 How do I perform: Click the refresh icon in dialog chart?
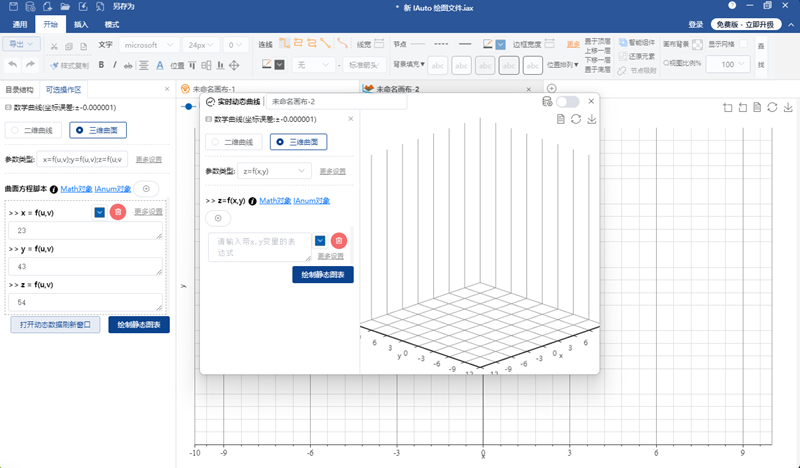pos(576,119)
